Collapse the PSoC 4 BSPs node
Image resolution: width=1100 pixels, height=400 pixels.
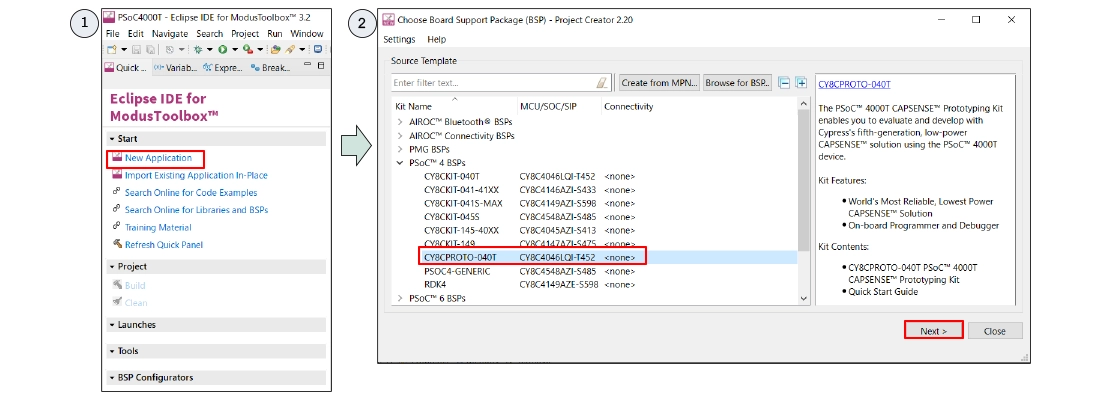[400, 163]
